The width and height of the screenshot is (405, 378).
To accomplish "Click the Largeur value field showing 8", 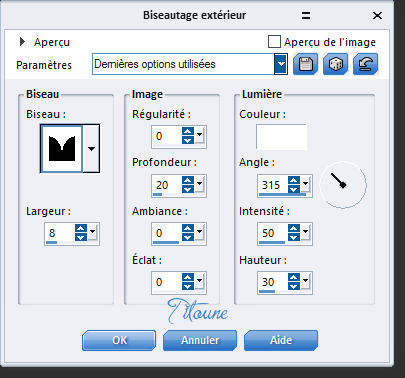I will point(59,233).
